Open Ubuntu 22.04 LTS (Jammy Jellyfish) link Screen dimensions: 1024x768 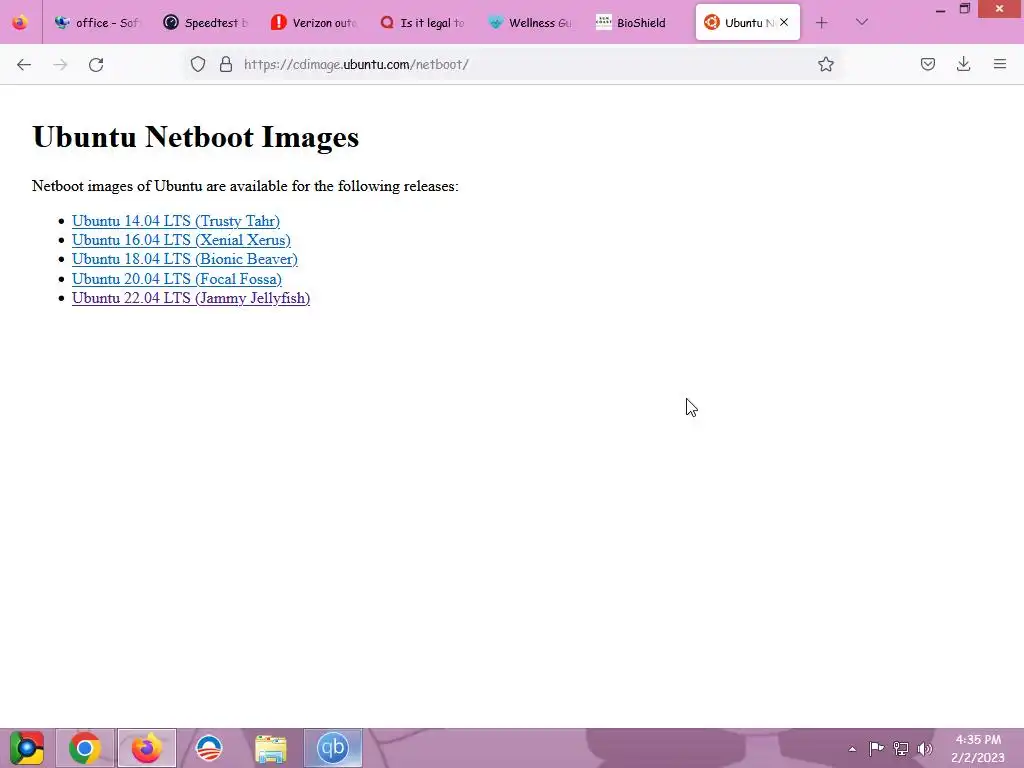coord(191,298)
